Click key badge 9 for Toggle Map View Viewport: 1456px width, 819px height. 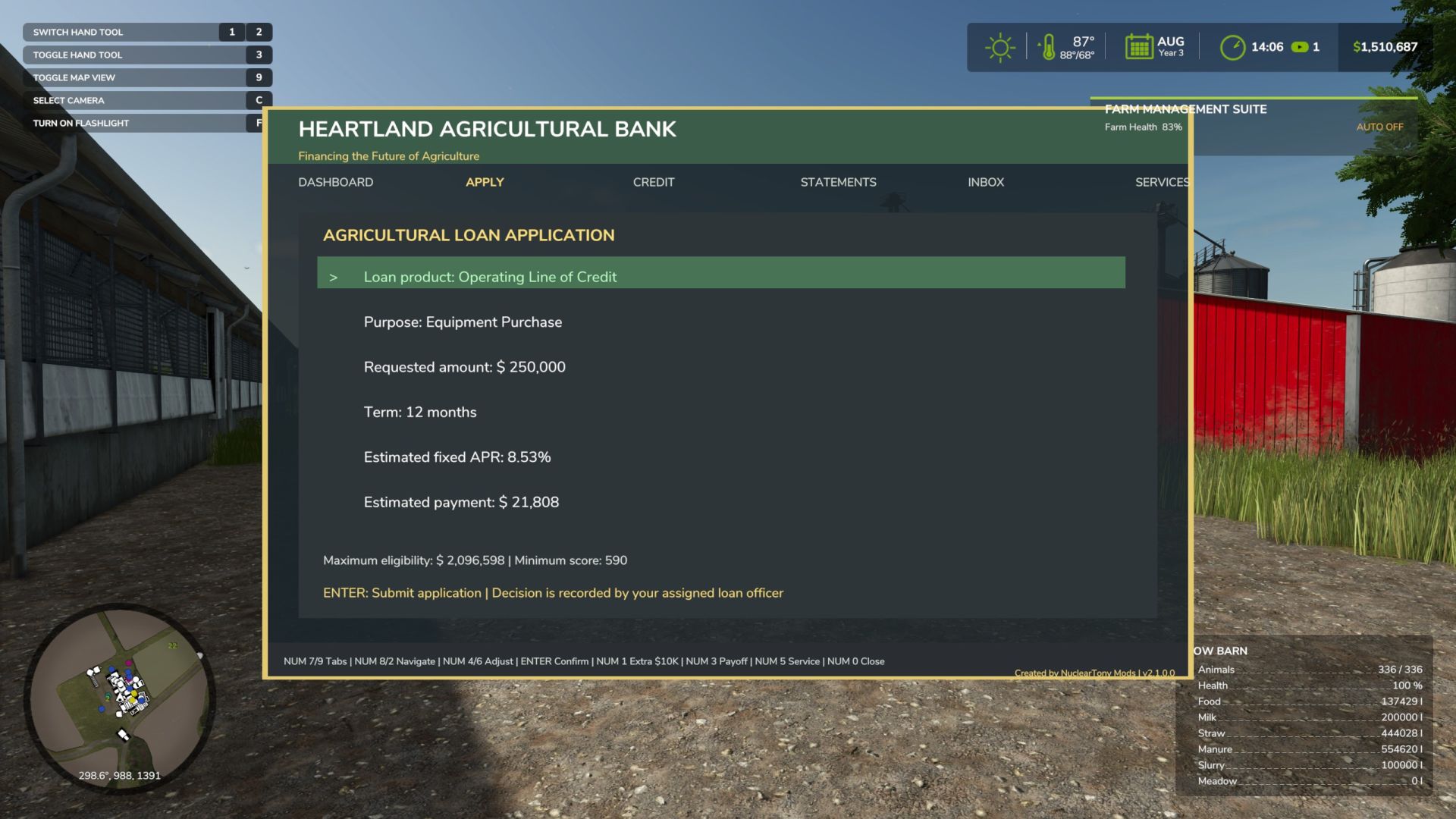[x=259, y=77]
